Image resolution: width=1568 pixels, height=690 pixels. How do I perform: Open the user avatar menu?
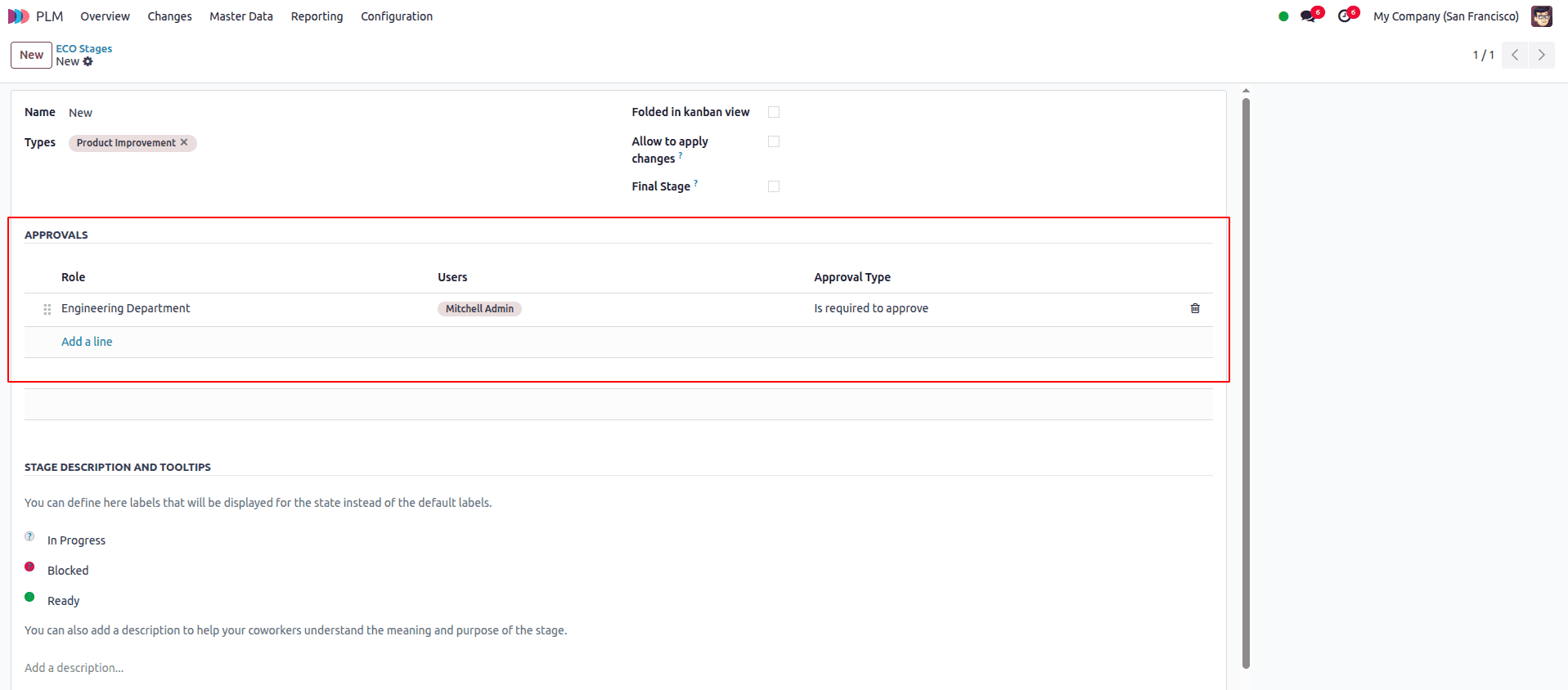click(x=1541, y=16)
